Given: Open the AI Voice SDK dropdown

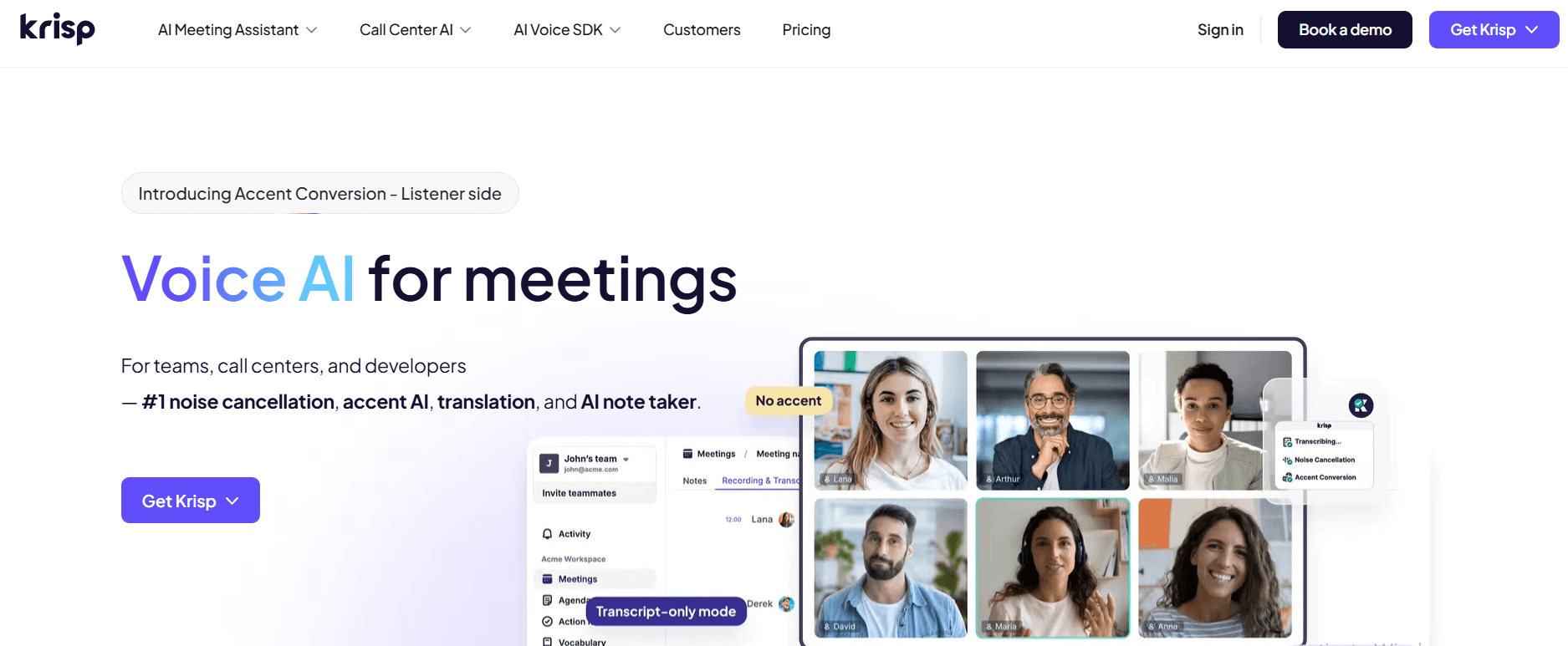Looking at the screenshot, I should (567, 30).
